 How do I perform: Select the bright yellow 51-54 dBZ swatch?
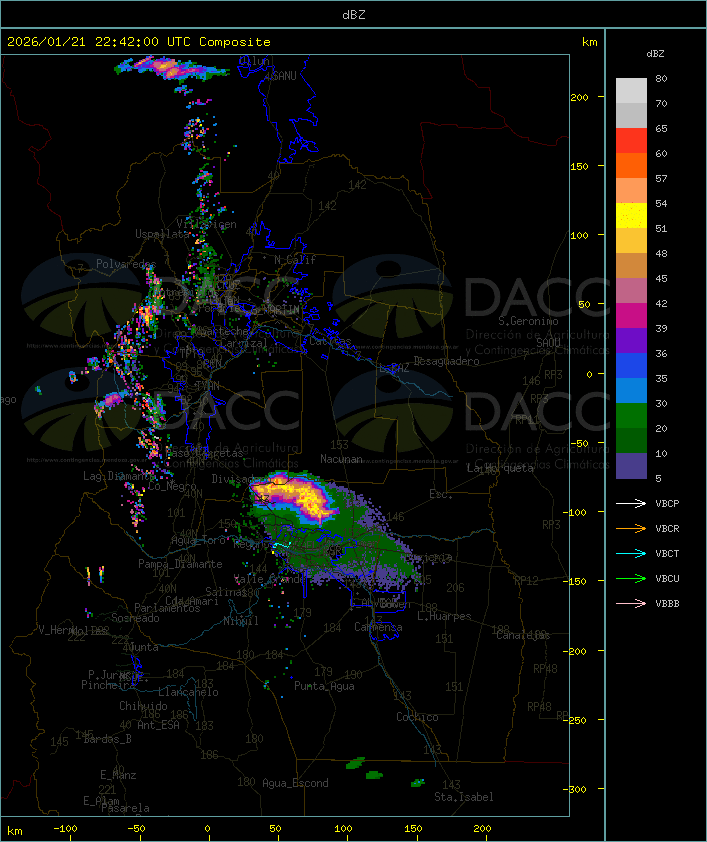[631, 216]
